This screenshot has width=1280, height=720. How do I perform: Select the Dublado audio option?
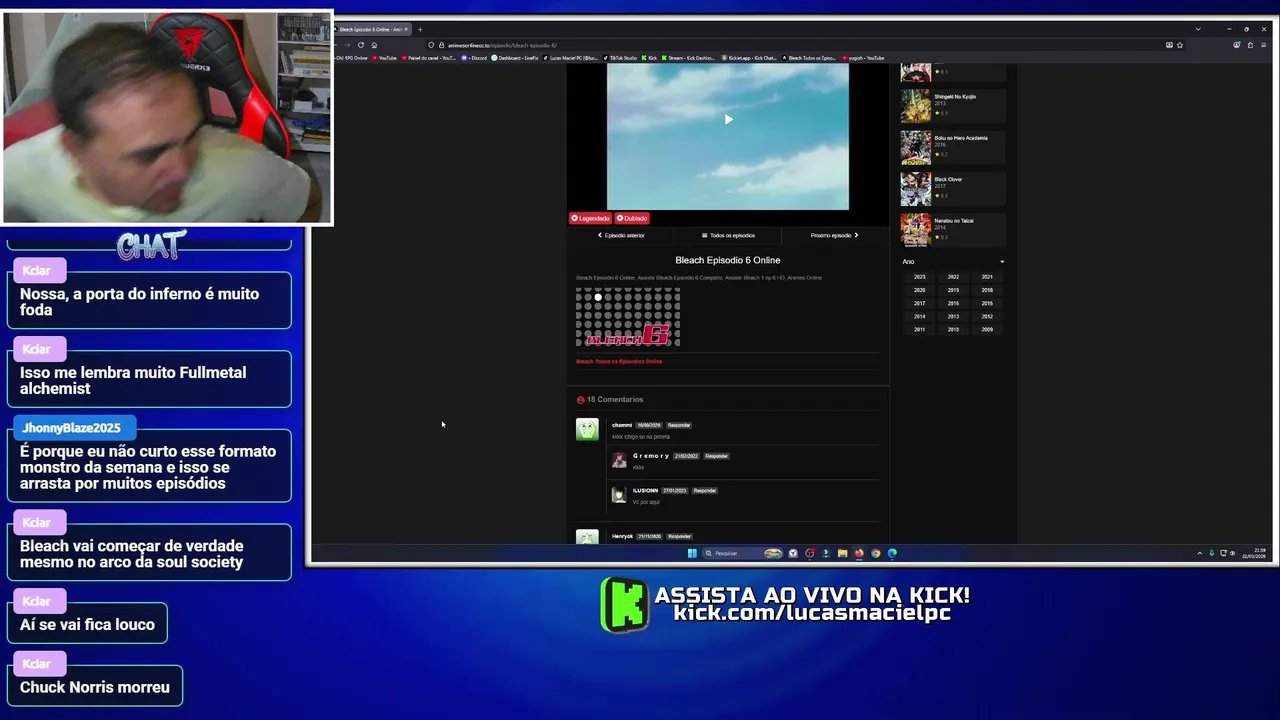[632, 218]
